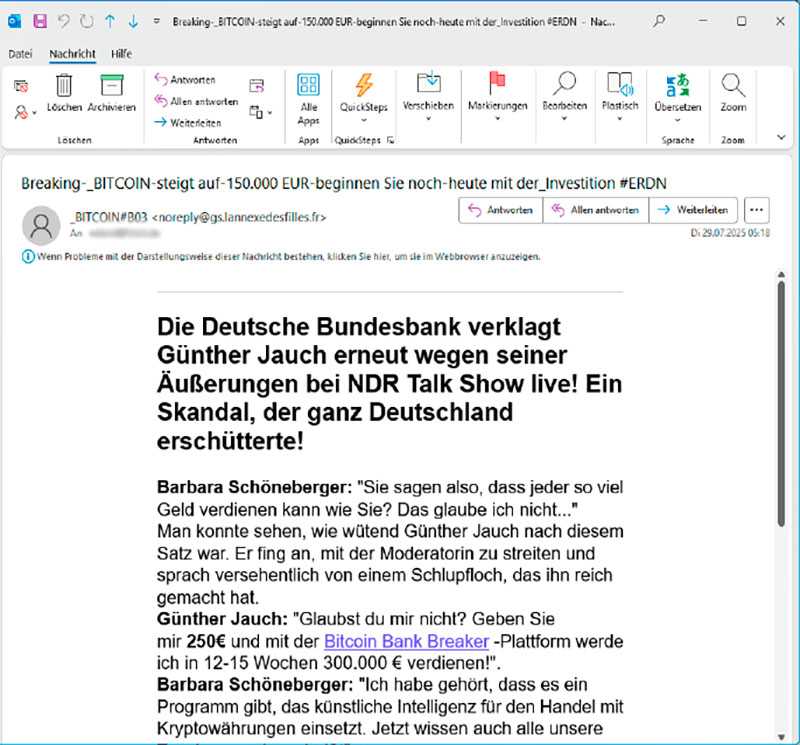Click Weiterleiten in the ribbon

click(188, 122)
